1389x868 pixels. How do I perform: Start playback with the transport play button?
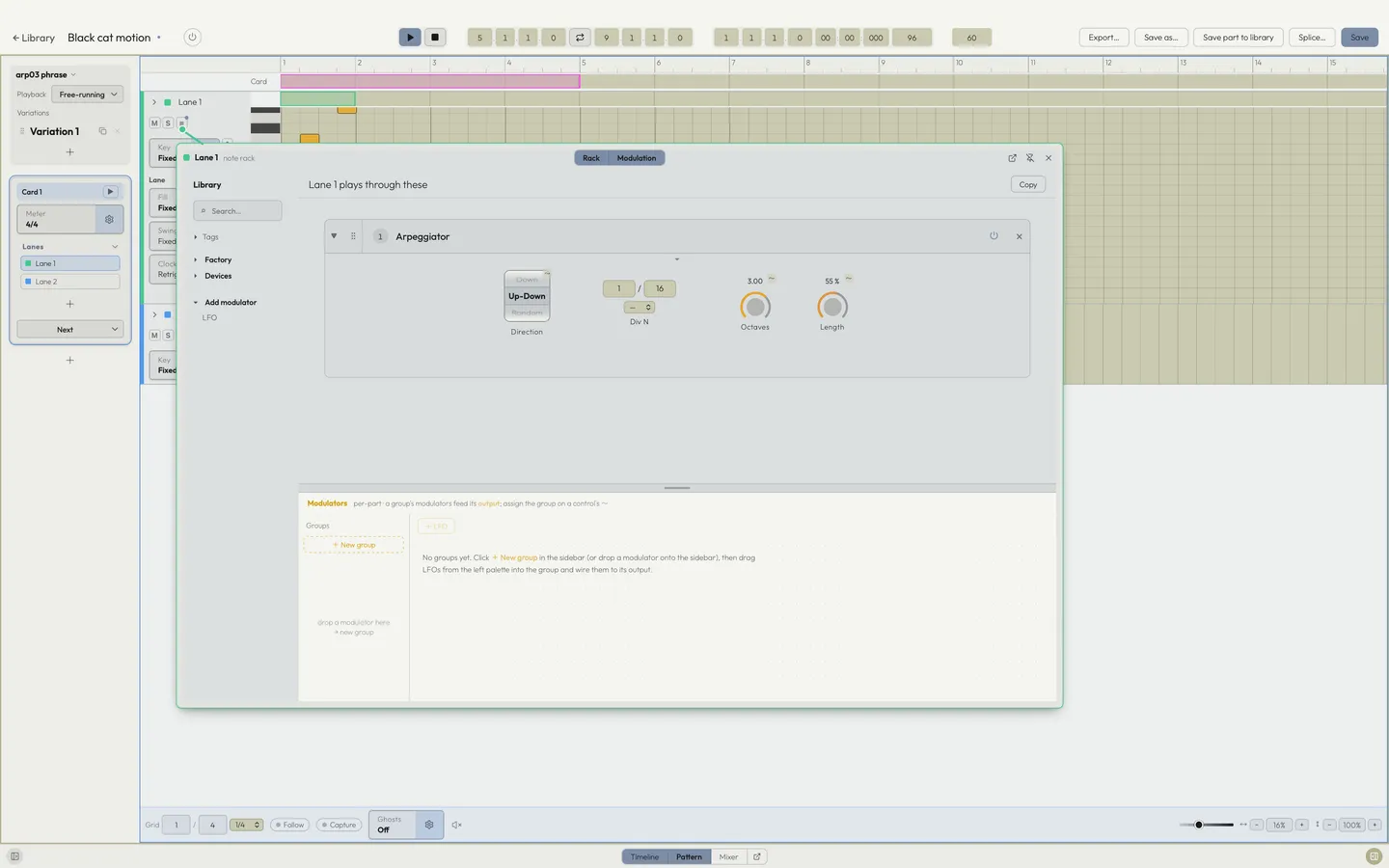(x=410, y=38)
